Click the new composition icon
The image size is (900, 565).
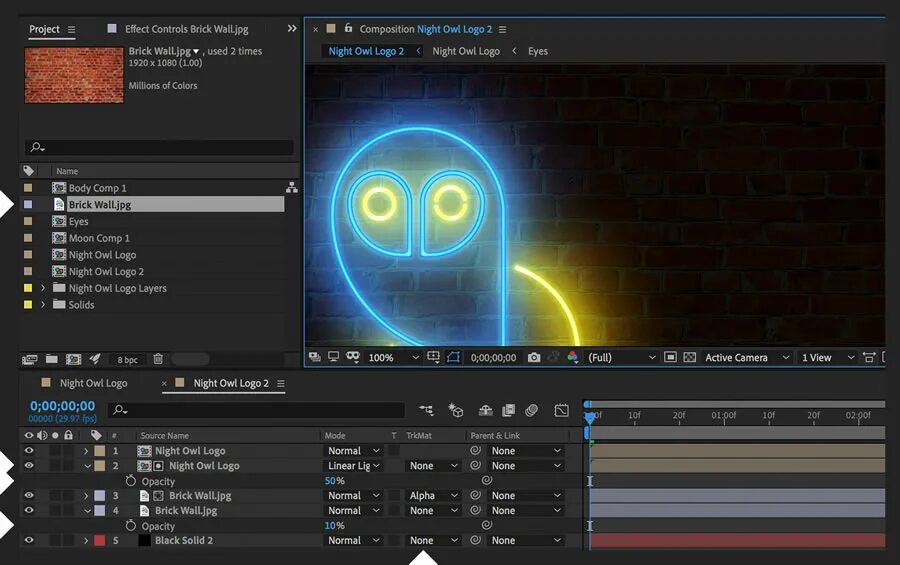(73, 359)
